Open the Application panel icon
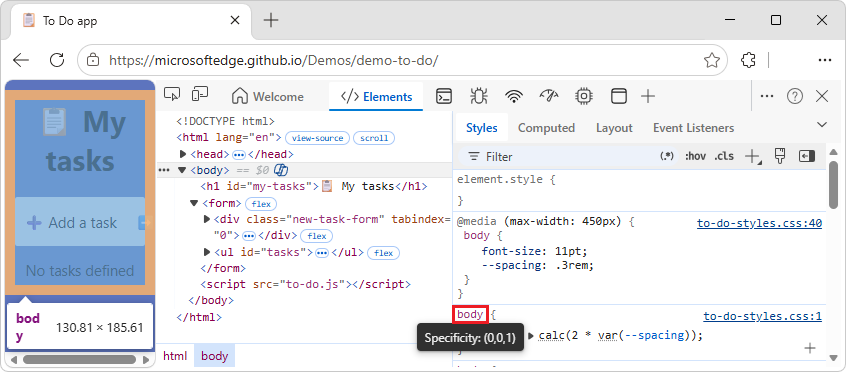Viewport: 846px width, 372px height. (619, 97)
